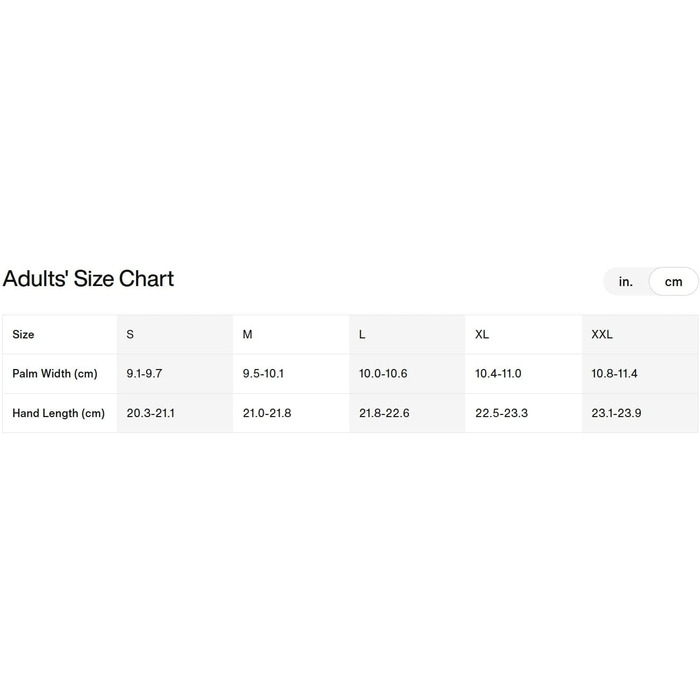The image size is (700, 700).
Task: Click hand length value 22.5-23.3
Action: pyautogui.click(x=501, y=413)
